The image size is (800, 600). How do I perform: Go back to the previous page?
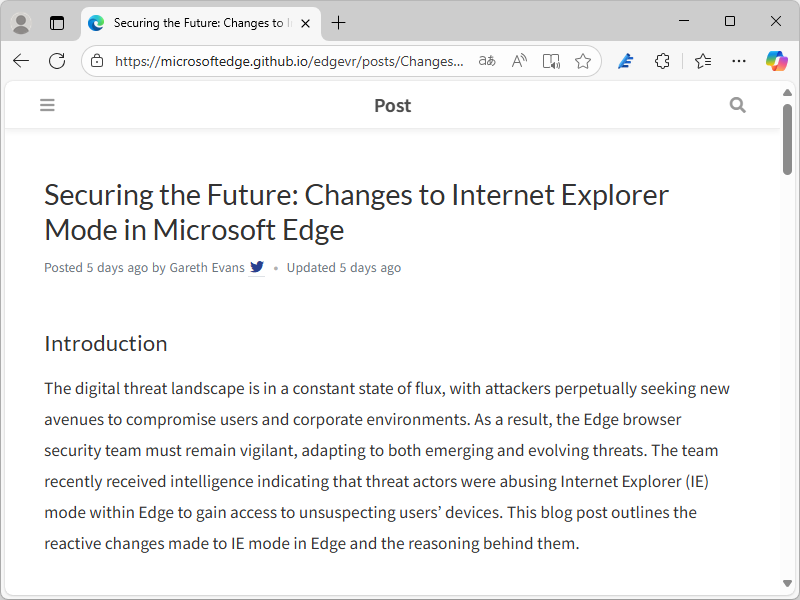coord(21,61)
